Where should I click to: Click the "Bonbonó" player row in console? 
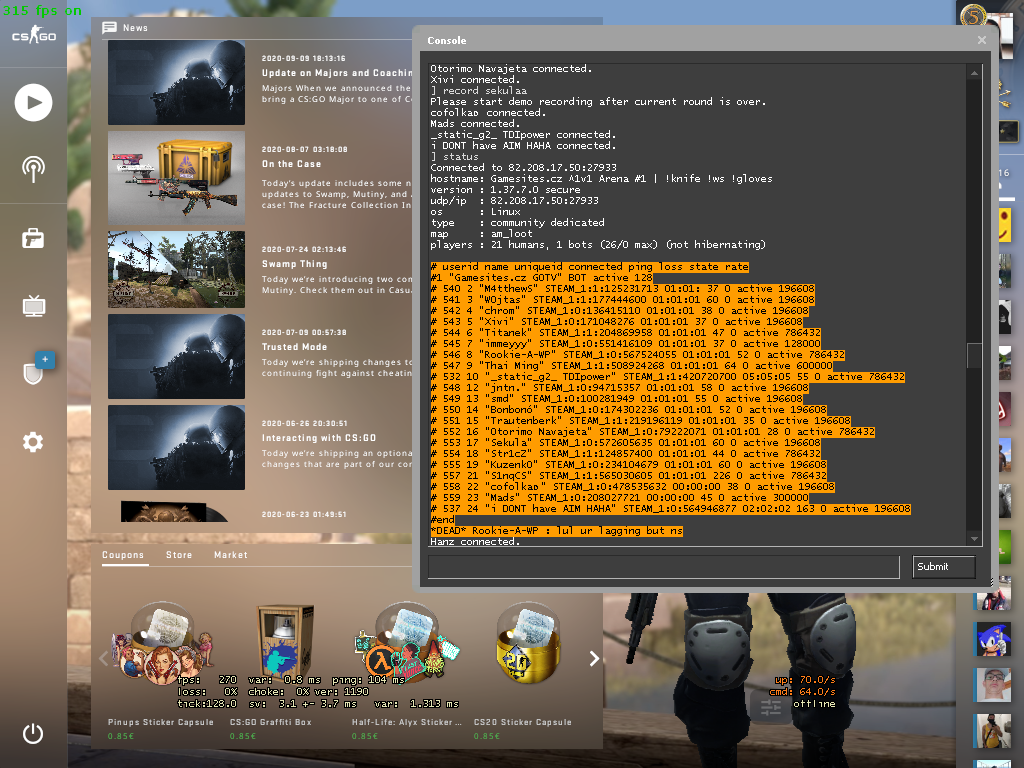point(628,409)
